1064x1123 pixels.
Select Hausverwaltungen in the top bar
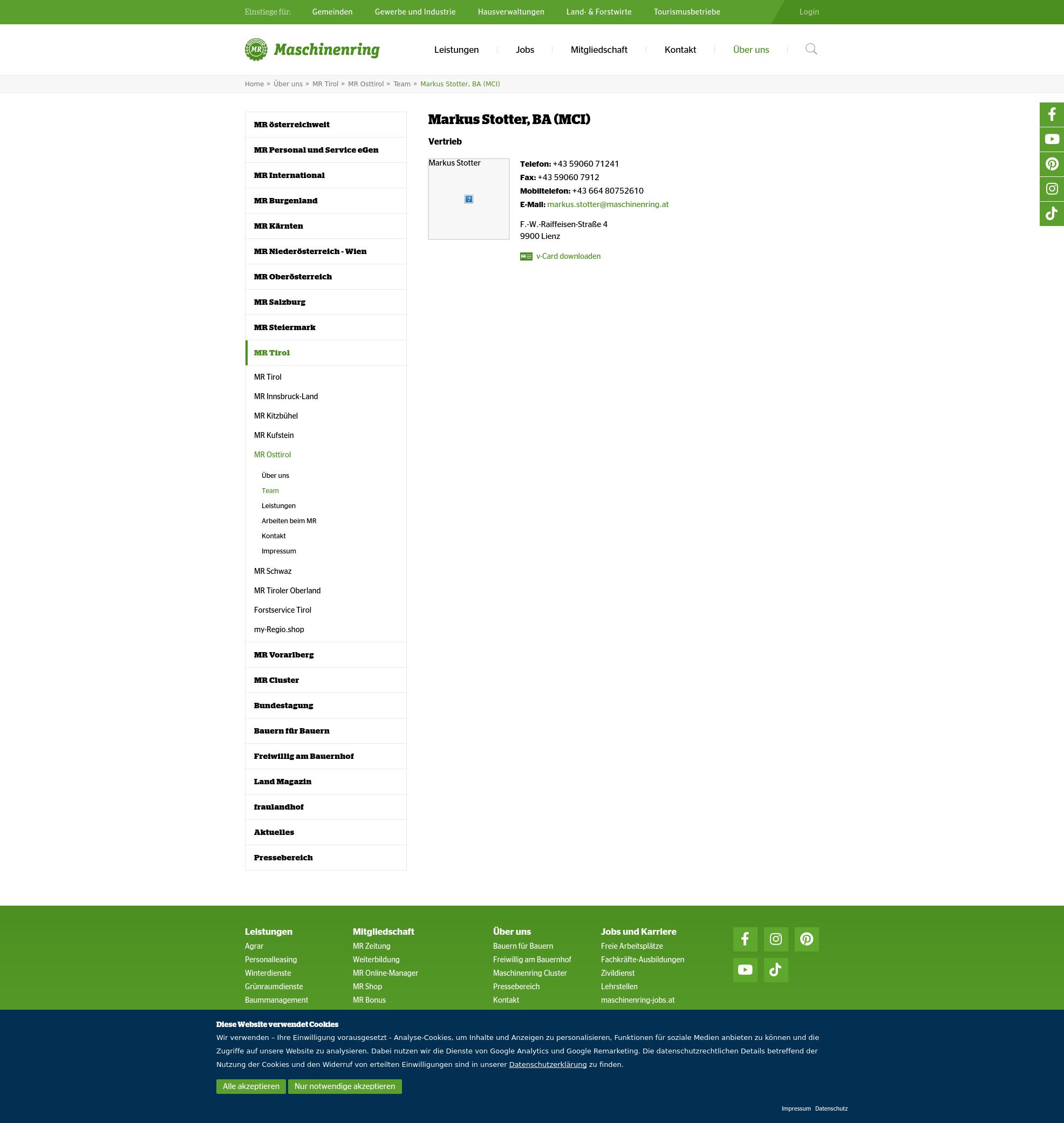511,12
